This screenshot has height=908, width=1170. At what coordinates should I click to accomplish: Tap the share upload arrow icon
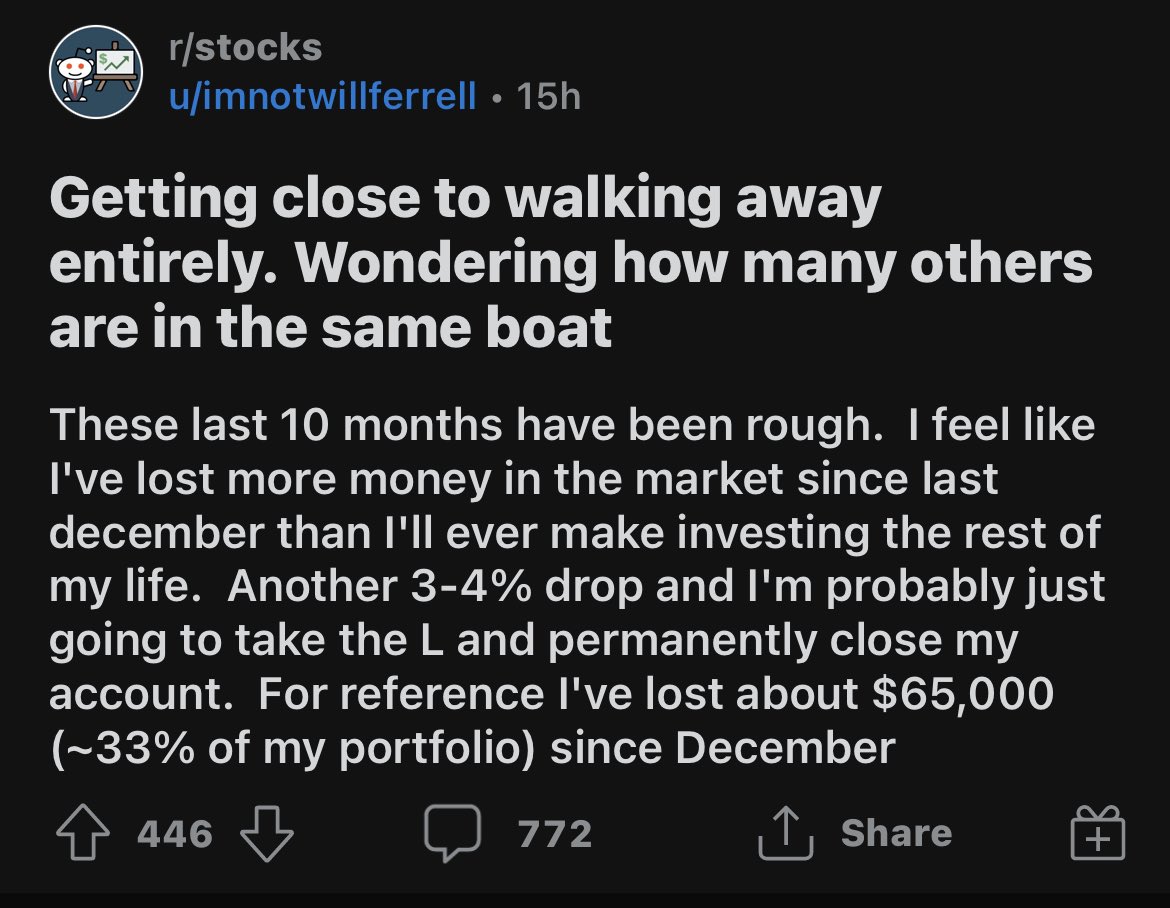[x=785, y=833]
